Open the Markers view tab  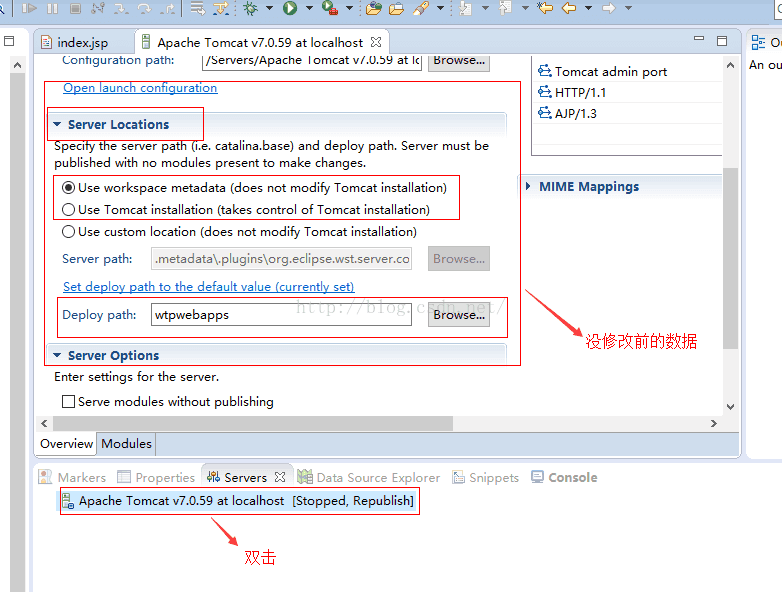[x=72, y=477]
